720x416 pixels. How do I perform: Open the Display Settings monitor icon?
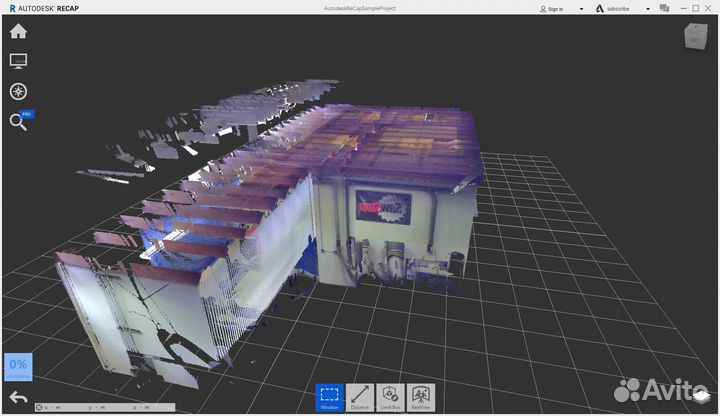(18, 61)
